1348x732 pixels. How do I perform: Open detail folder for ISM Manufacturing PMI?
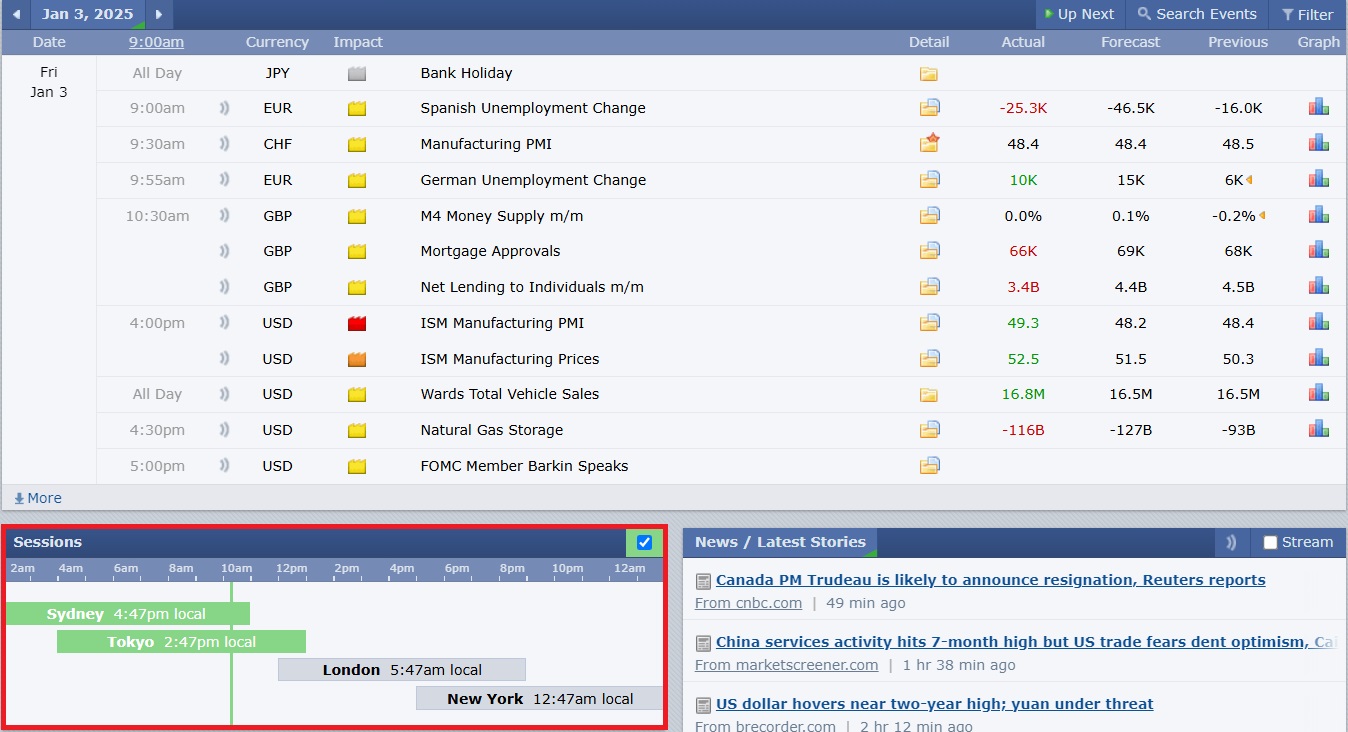tap(930, 323)
